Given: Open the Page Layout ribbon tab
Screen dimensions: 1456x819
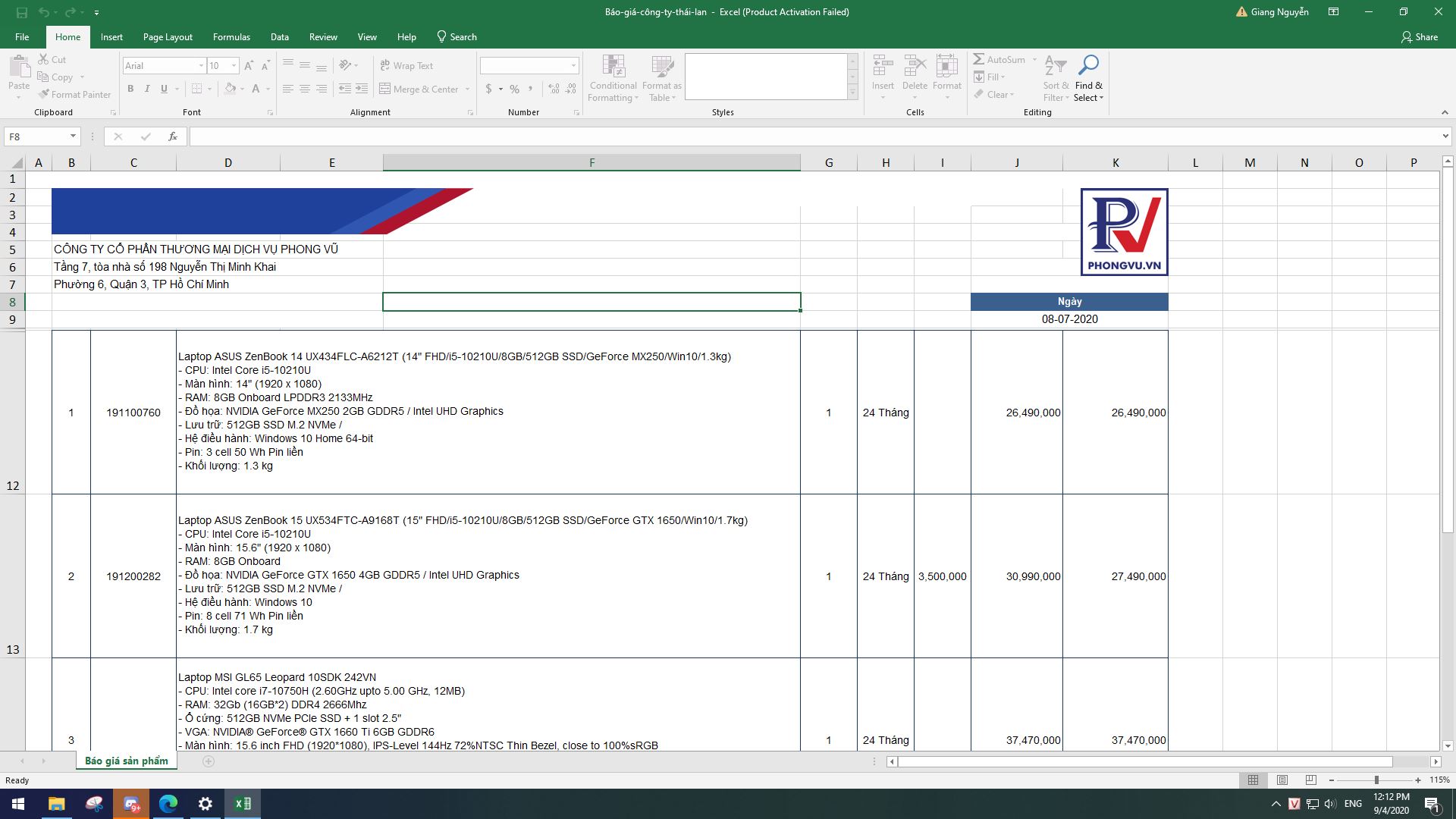Looking at the screenshot, I should tap(168, 36).
